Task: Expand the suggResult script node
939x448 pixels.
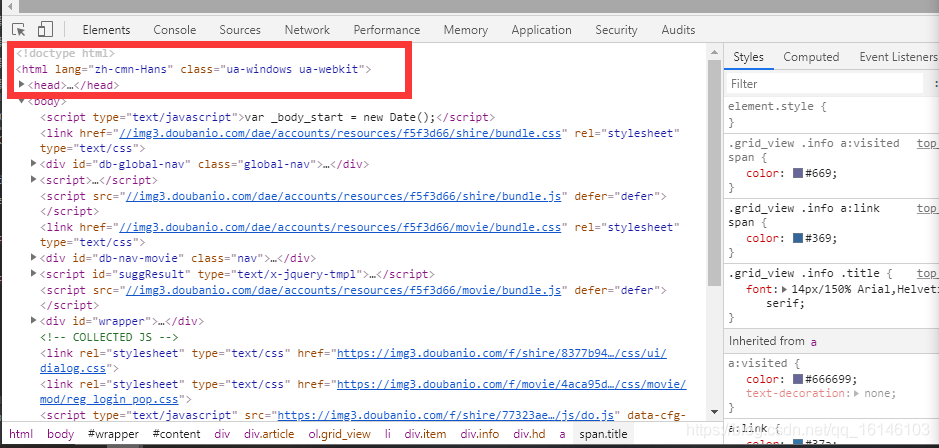Action: click(34, 273)
